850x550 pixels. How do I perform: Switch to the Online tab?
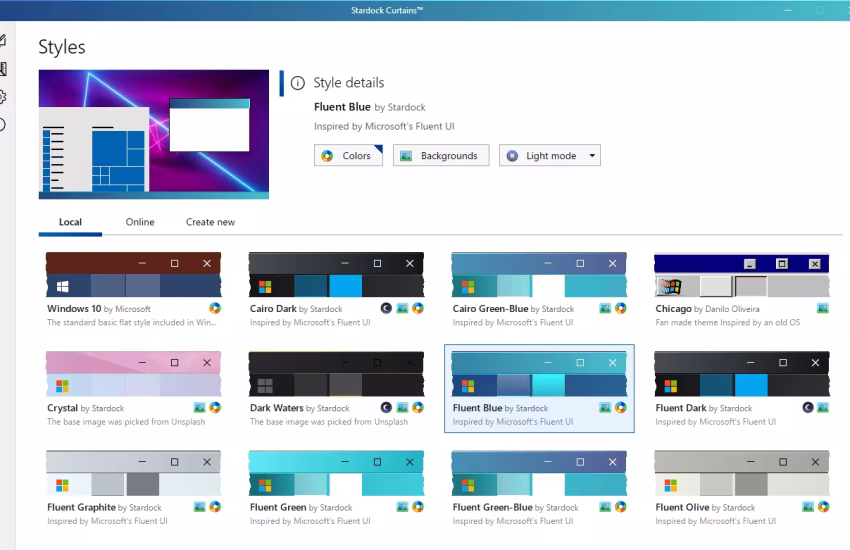(140, 222)
